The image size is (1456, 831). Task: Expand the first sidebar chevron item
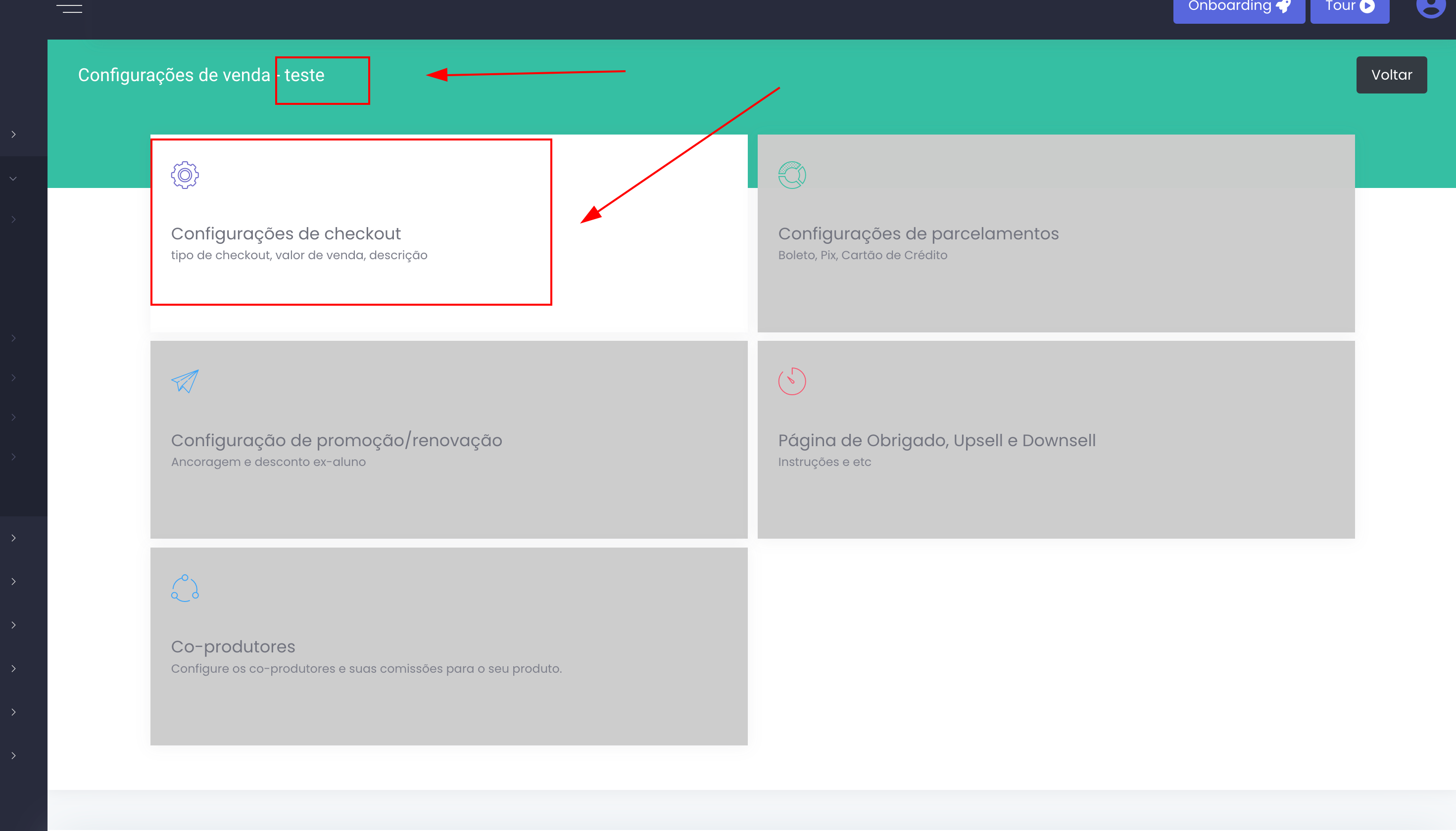click(13, 134)
